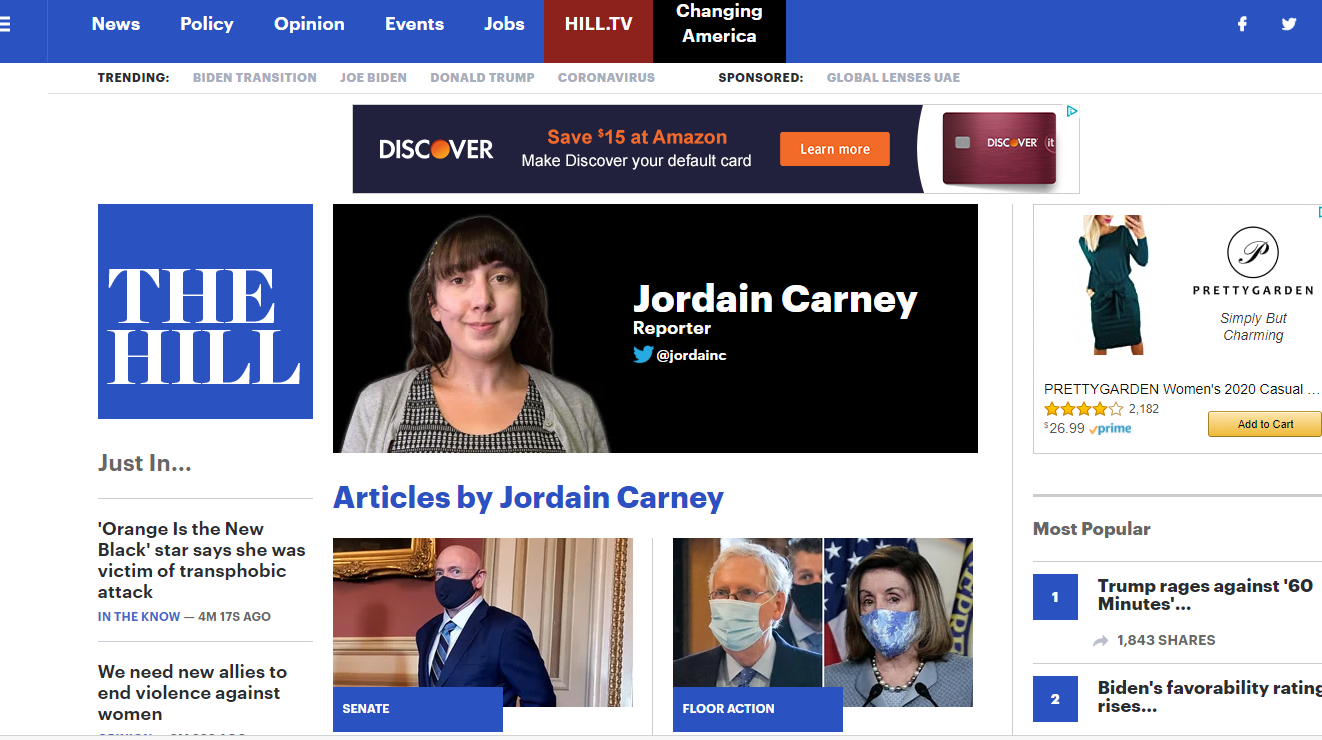
Task: Open 'We need new allies' article
Action: [192, 693]
